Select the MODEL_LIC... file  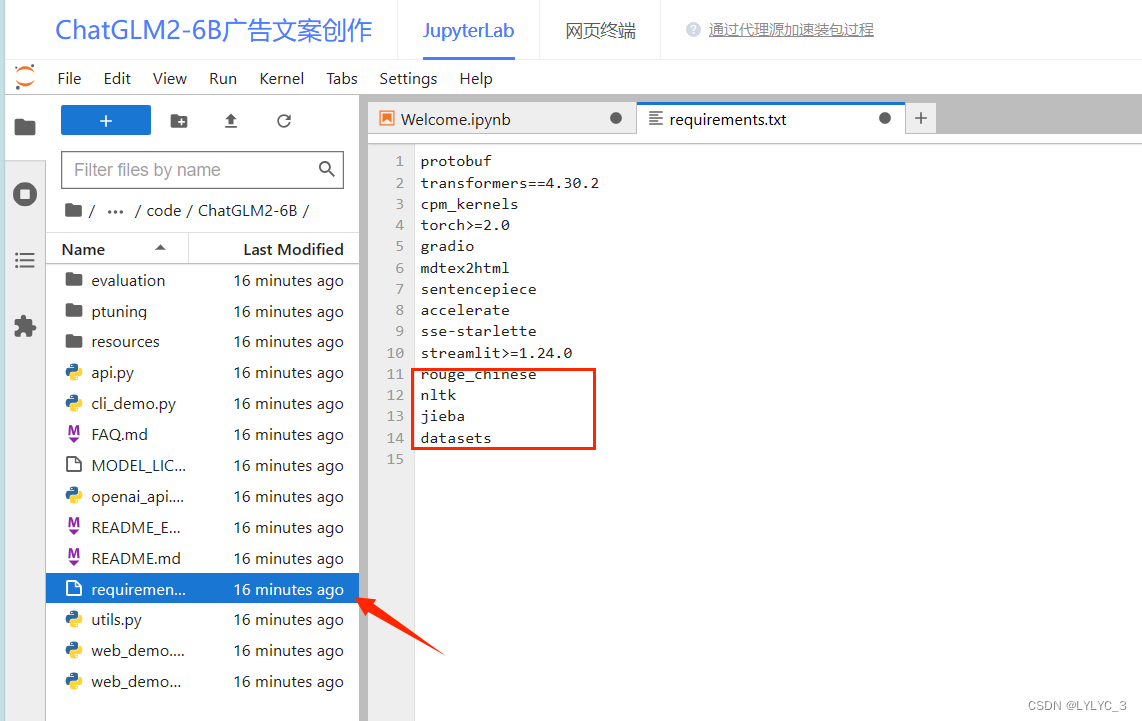tap(202, 465)
